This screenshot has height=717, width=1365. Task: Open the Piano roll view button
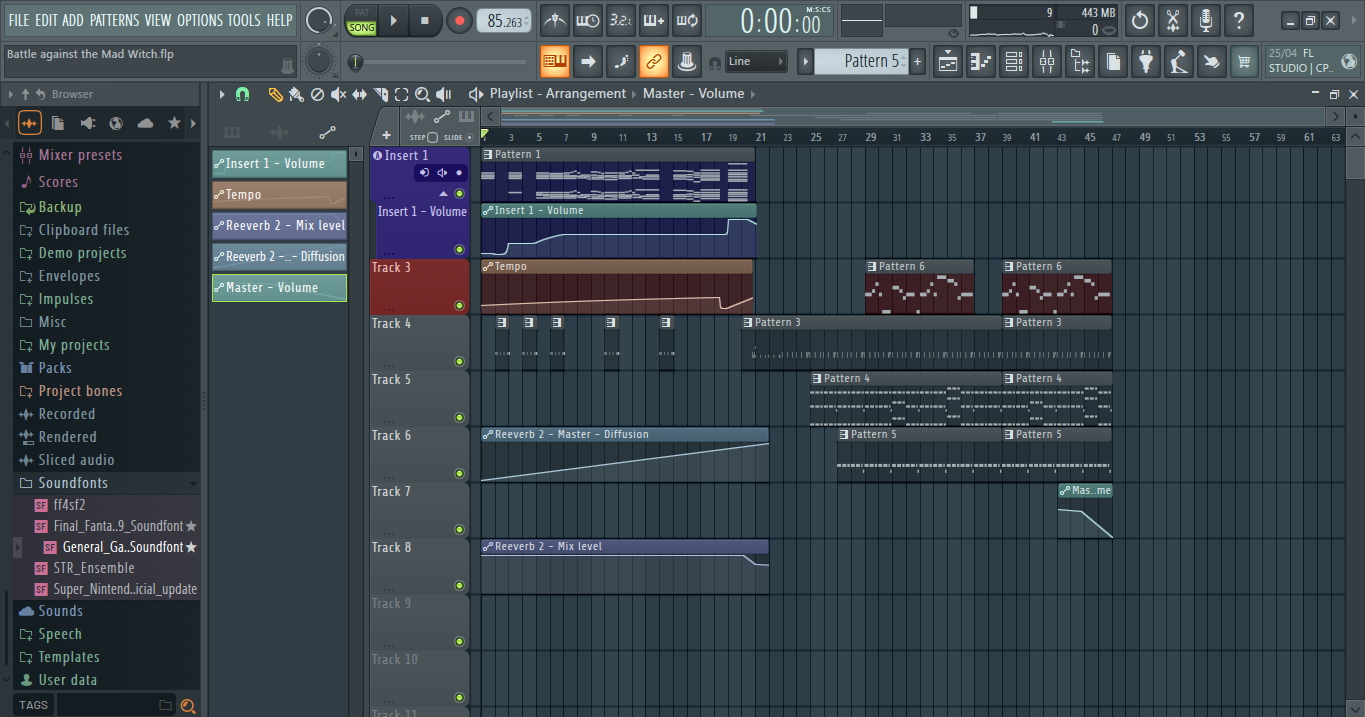(x=981, y=61)
